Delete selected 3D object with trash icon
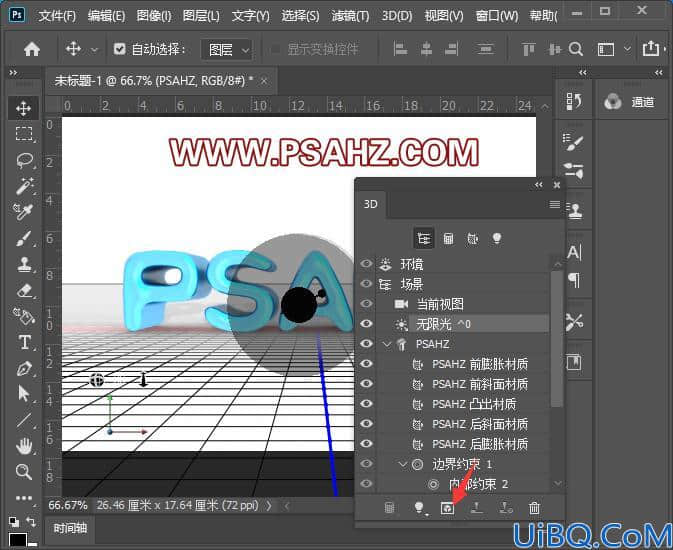 534,508
